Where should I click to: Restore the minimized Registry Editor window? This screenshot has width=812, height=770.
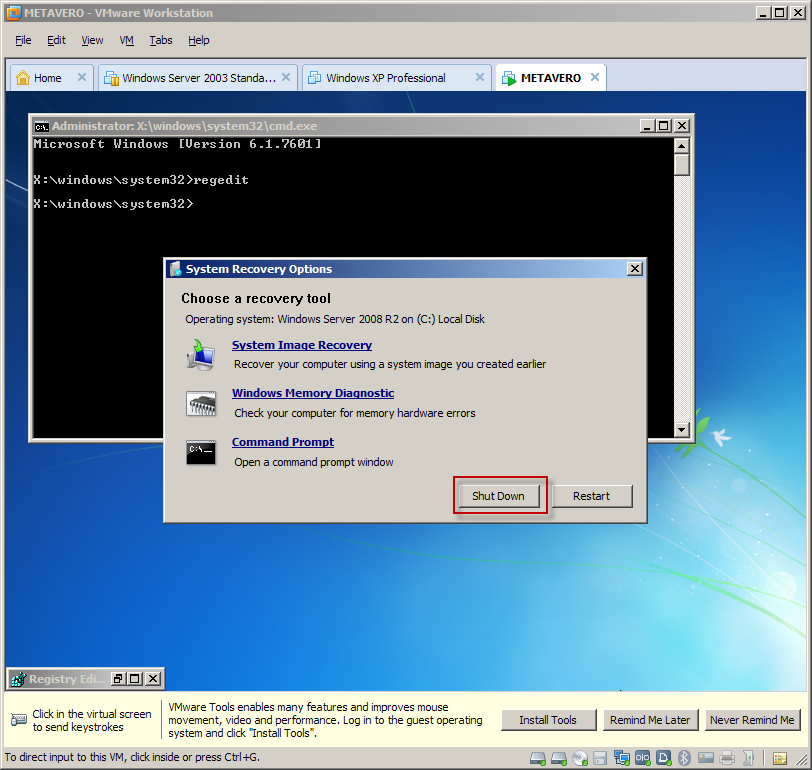pyautogui.click(x=118, y=678)
